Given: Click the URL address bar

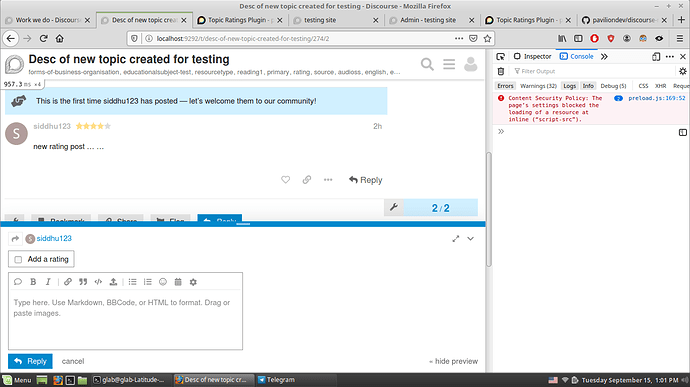Looking at the screenshot, I should point(304,39).
